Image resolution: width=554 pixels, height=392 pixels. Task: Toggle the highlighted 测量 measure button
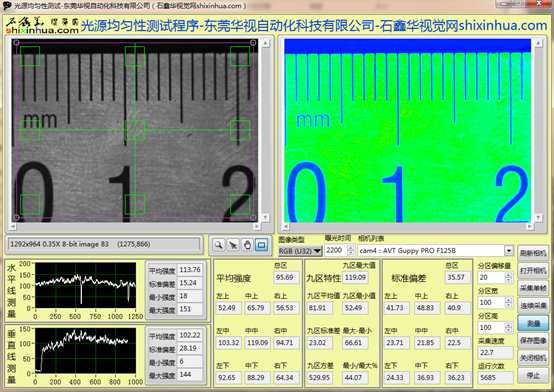tap(533, 323)
